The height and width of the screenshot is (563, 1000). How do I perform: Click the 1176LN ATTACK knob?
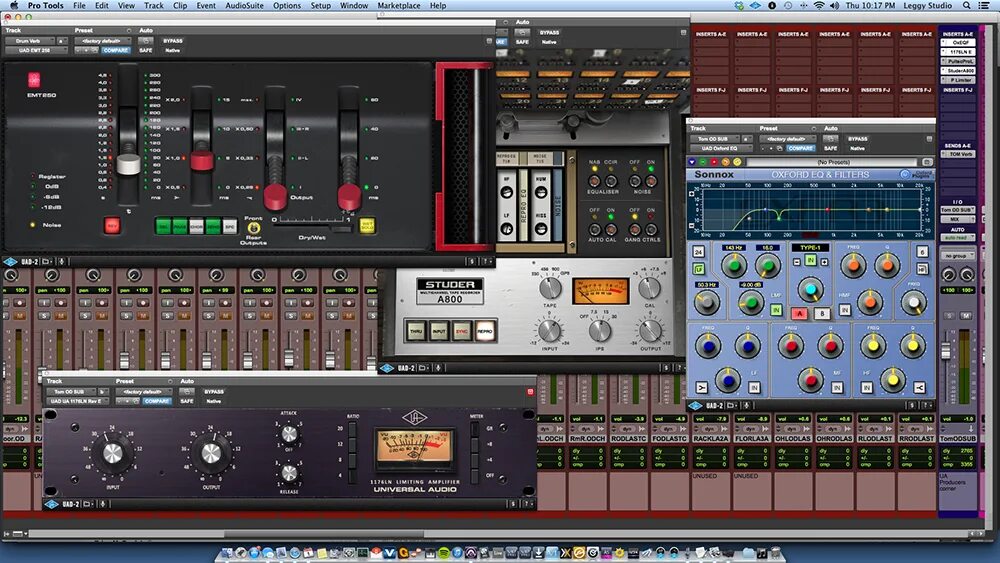click(x=290, y=434)
